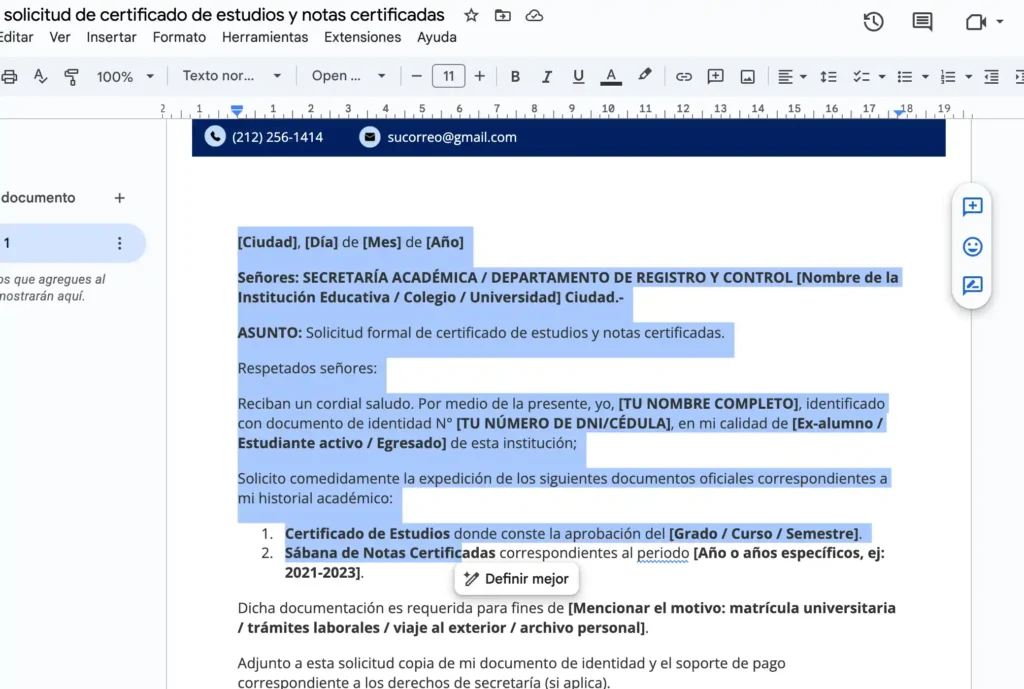
Task: Open the Extensiones menu
Action: coord(362,37)
